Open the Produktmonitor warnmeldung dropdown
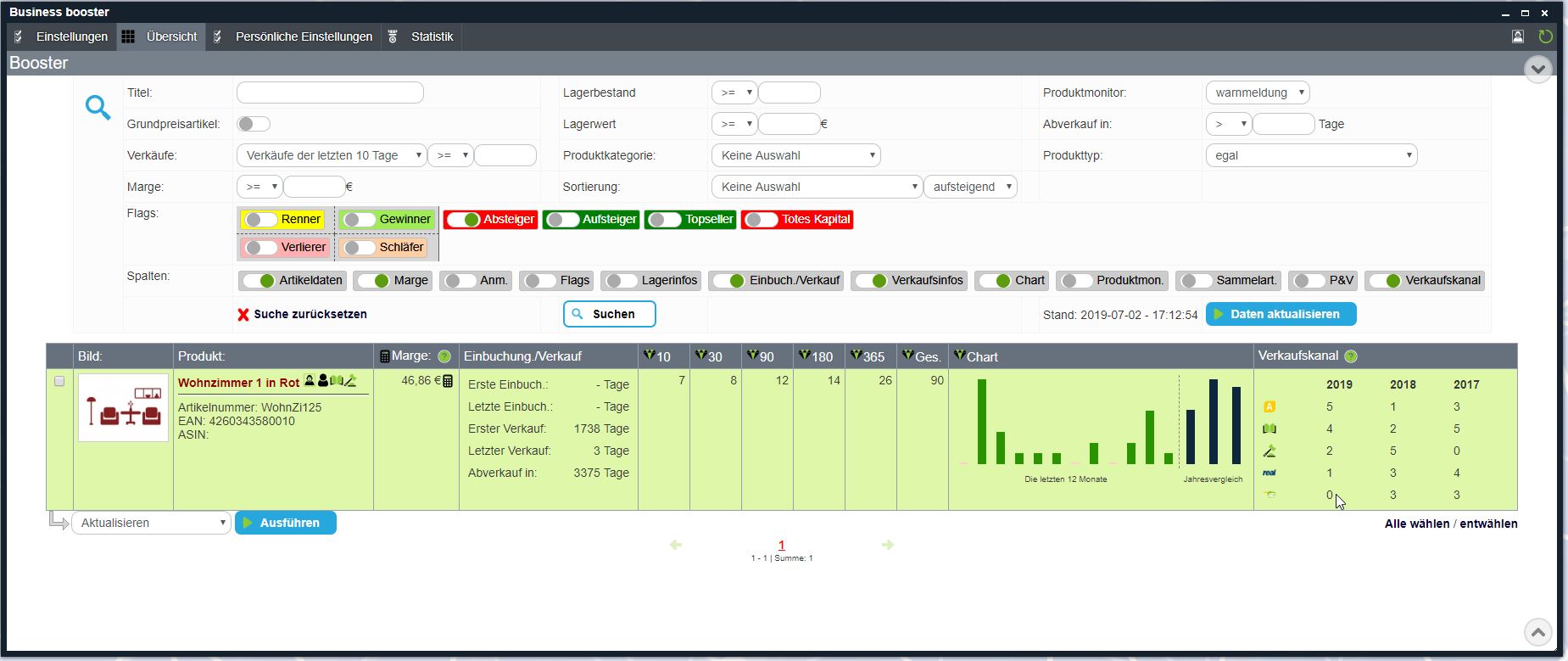Image resolution: width=1568 pixels, height=661 pixels. pos(1258,92)
